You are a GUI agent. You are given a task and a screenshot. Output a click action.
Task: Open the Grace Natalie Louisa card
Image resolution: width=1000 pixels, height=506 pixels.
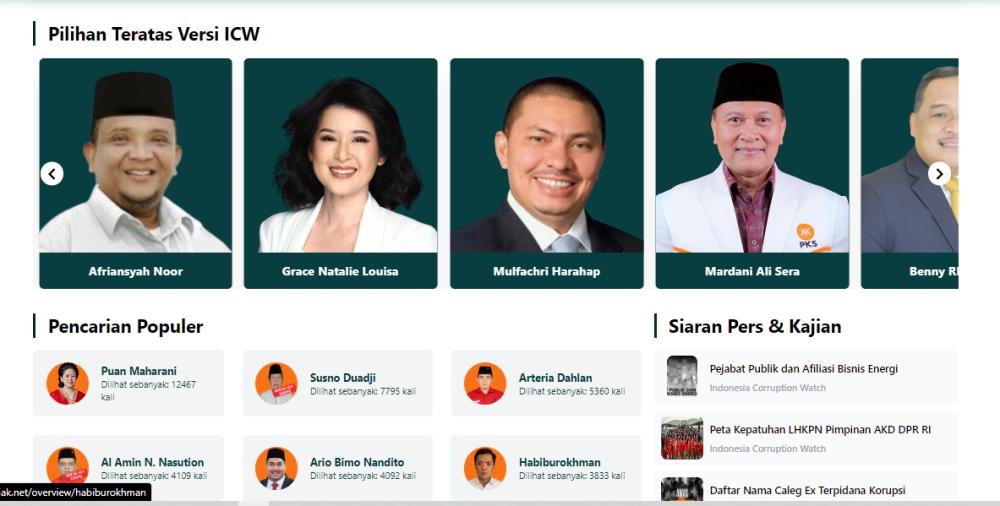(x=341, y=174)
